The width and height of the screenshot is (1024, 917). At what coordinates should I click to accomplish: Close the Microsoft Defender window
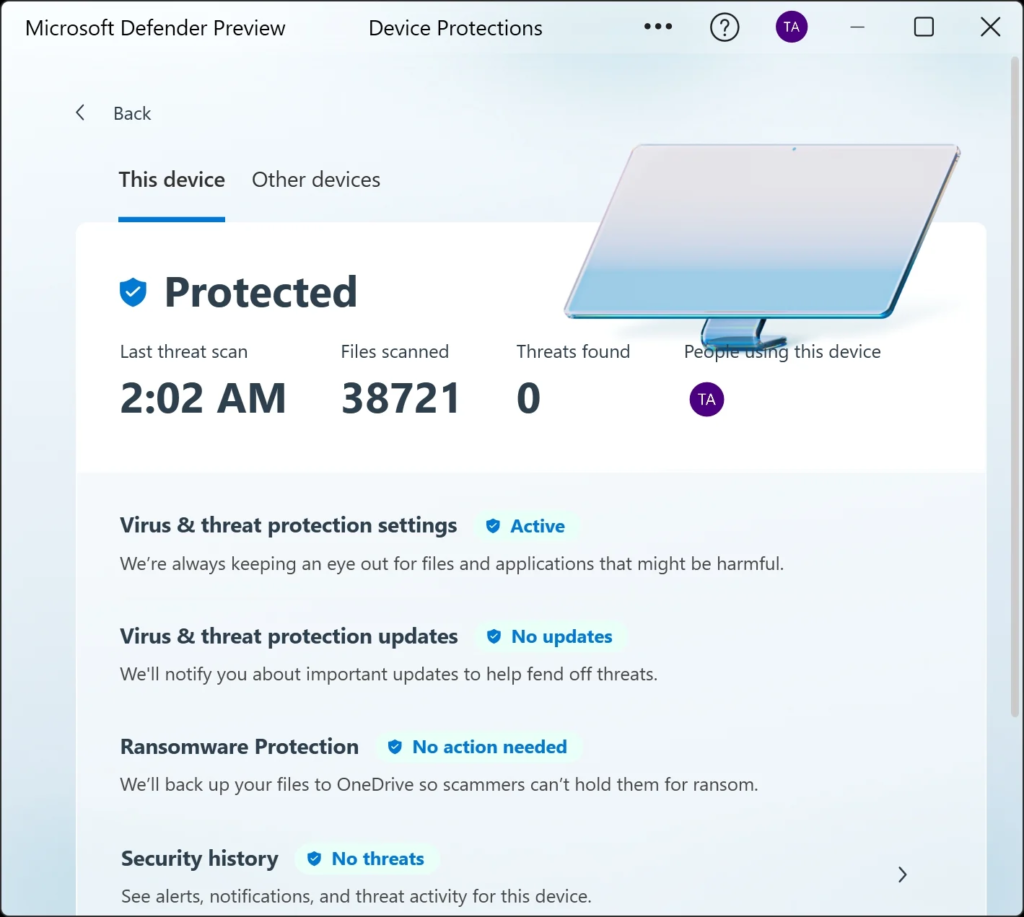(991, 27)
